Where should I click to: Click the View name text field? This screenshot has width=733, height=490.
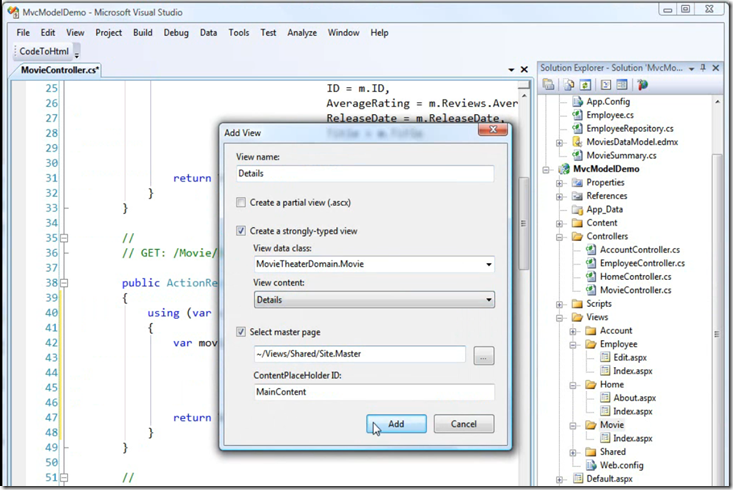pyautogui.click(x=365, y=173)
